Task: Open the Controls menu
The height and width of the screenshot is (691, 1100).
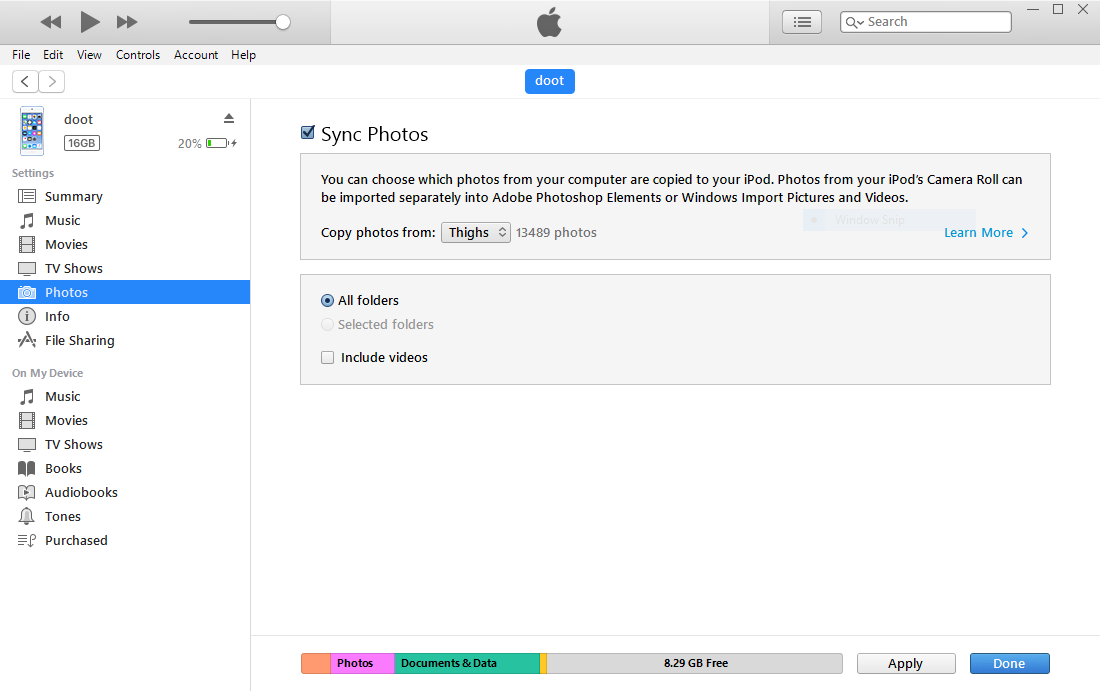Action: pyautogui.click(x=137, y=55)
